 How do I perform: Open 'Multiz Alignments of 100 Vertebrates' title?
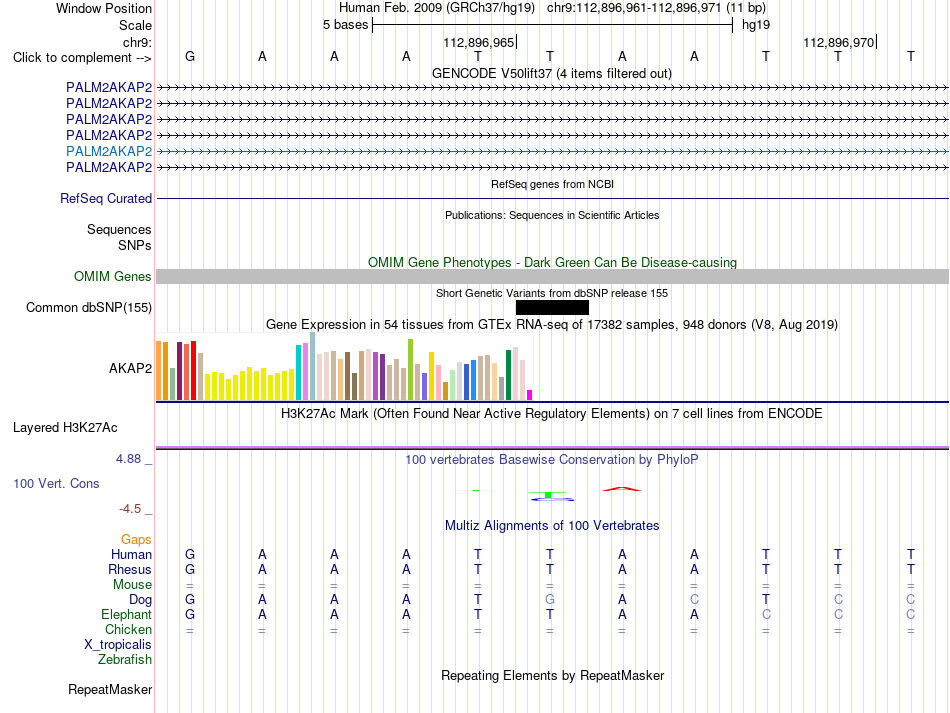coord(552,526)
